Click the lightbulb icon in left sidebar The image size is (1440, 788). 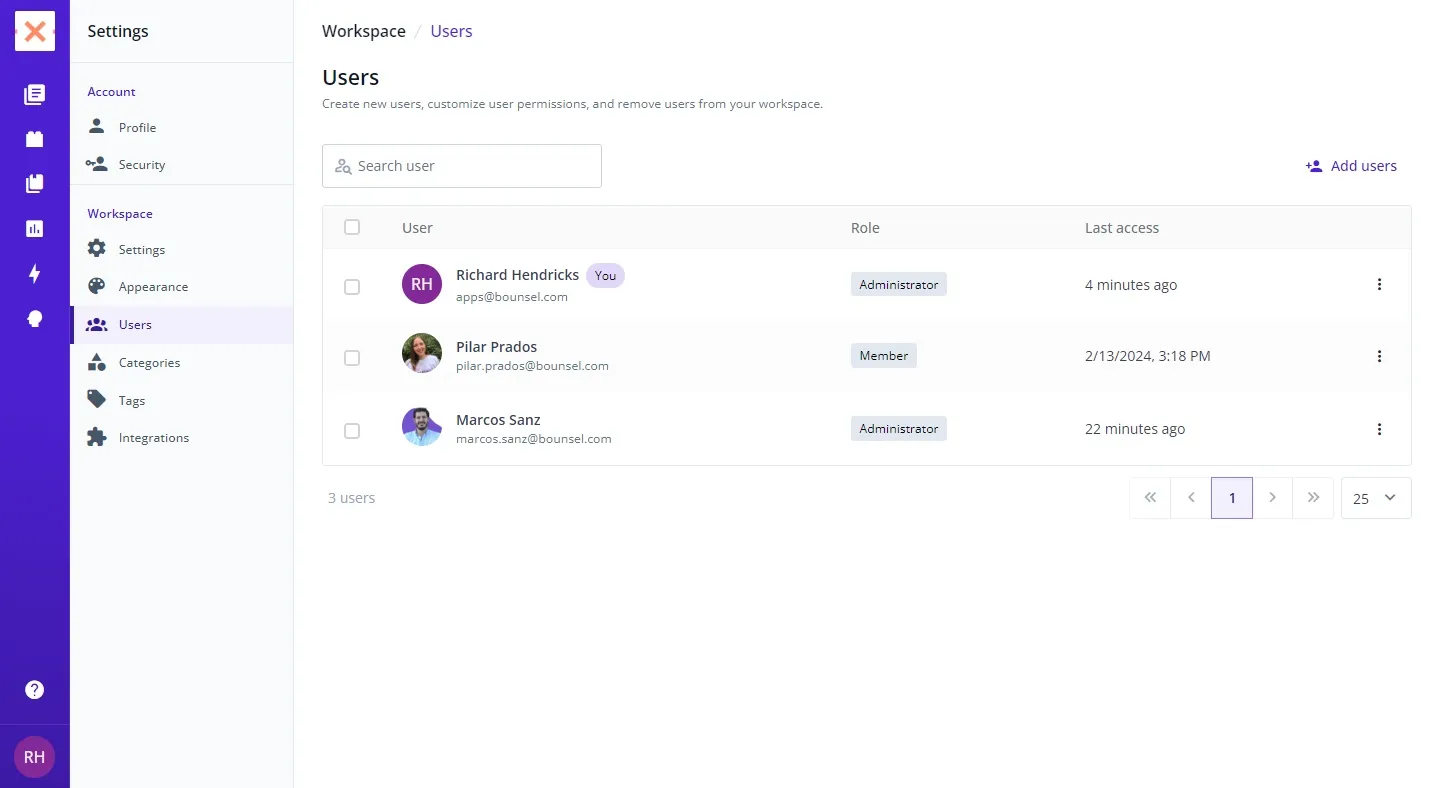[x=35, y=319]
